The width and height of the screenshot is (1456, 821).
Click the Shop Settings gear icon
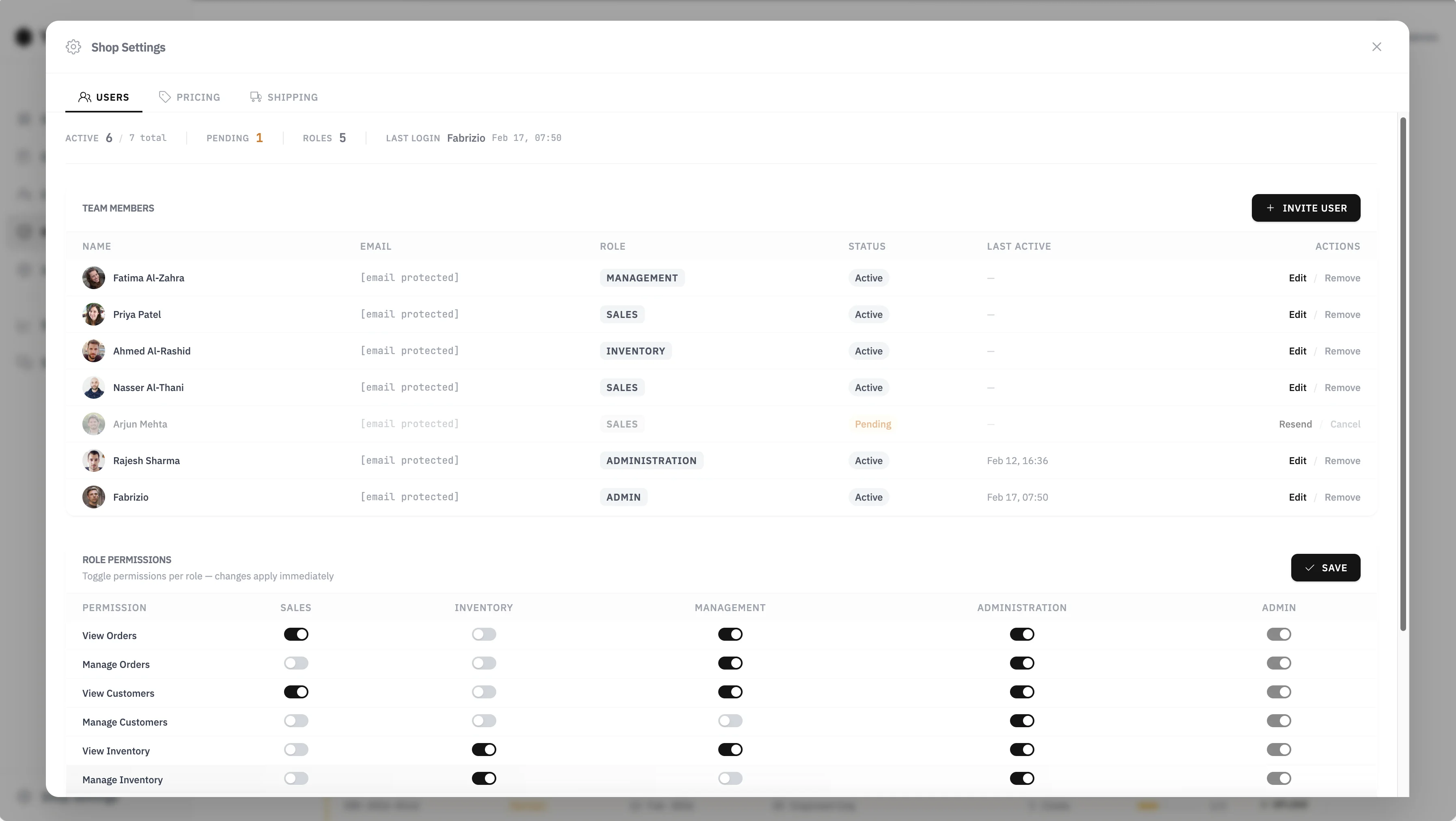point(73,47)
